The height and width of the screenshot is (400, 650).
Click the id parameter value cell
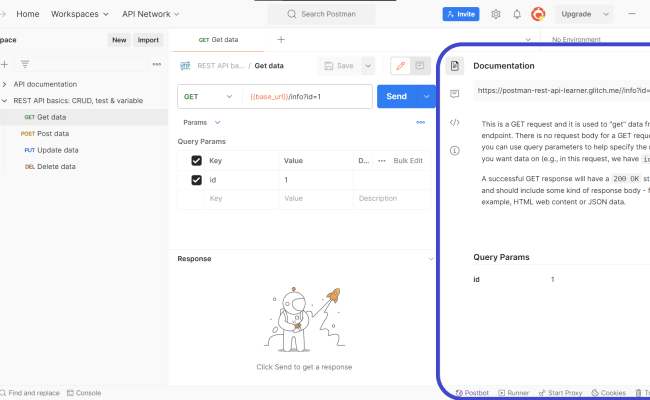pos(316,180)
